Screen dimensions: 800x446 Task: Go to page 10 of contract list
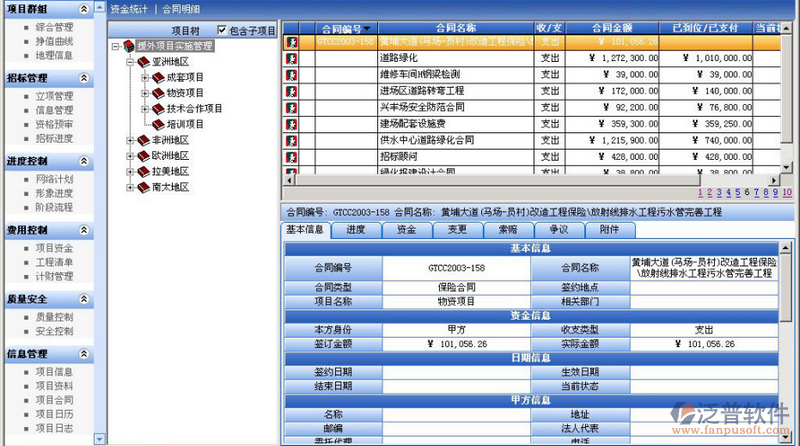[x=787, y=192]
